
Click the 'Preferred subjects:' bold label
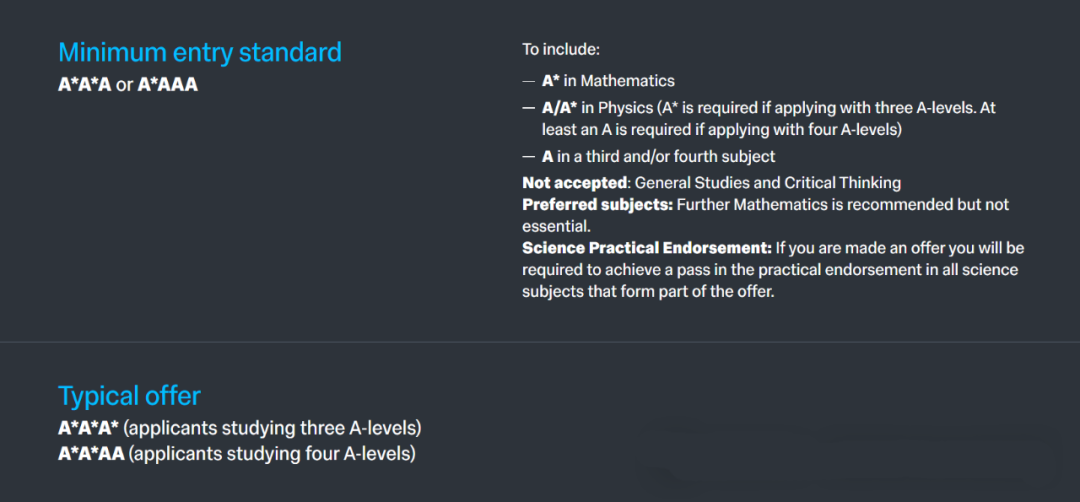coord(597,206)
